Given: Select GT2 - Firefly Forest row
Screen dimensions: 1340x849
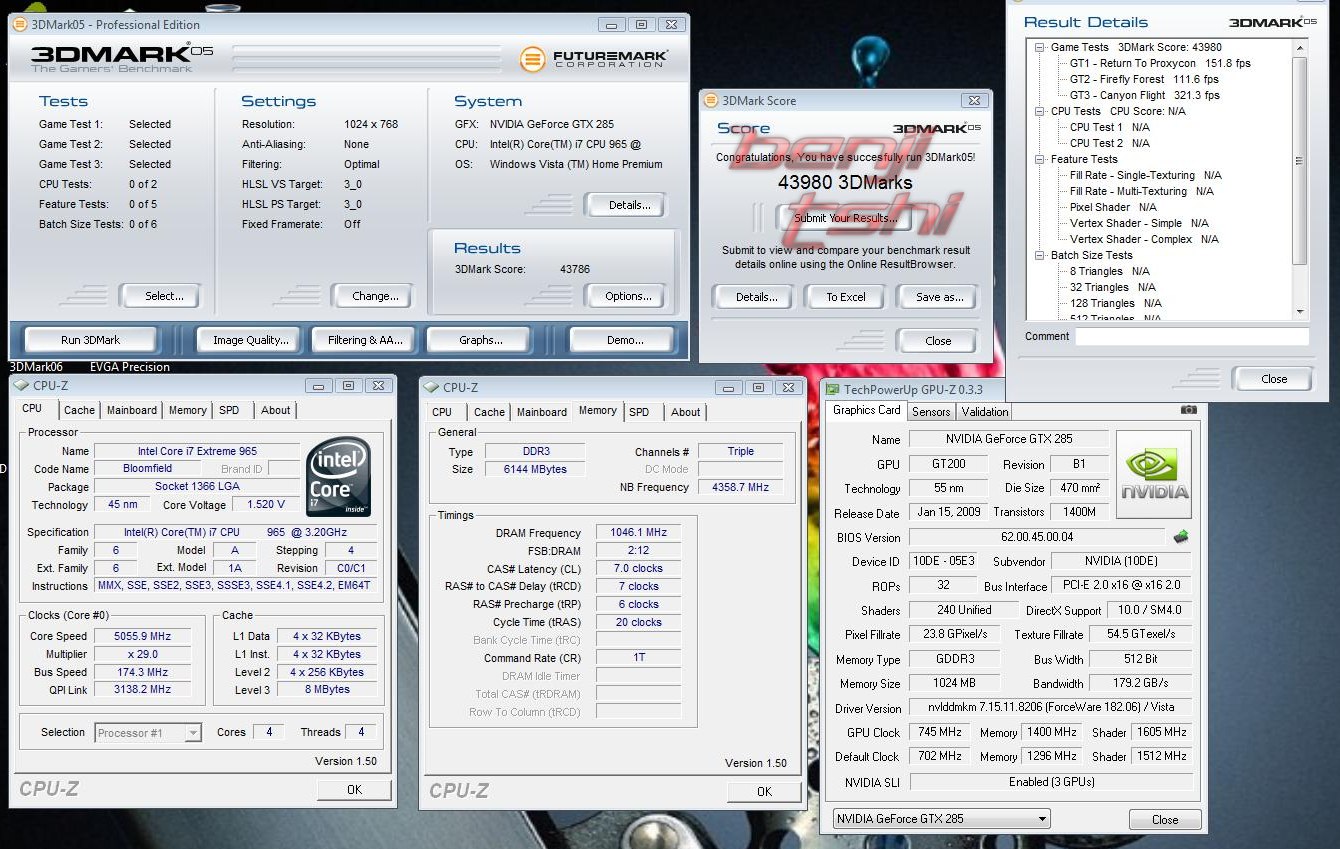Looking at the screenshot, I should tap(1144, 79).
